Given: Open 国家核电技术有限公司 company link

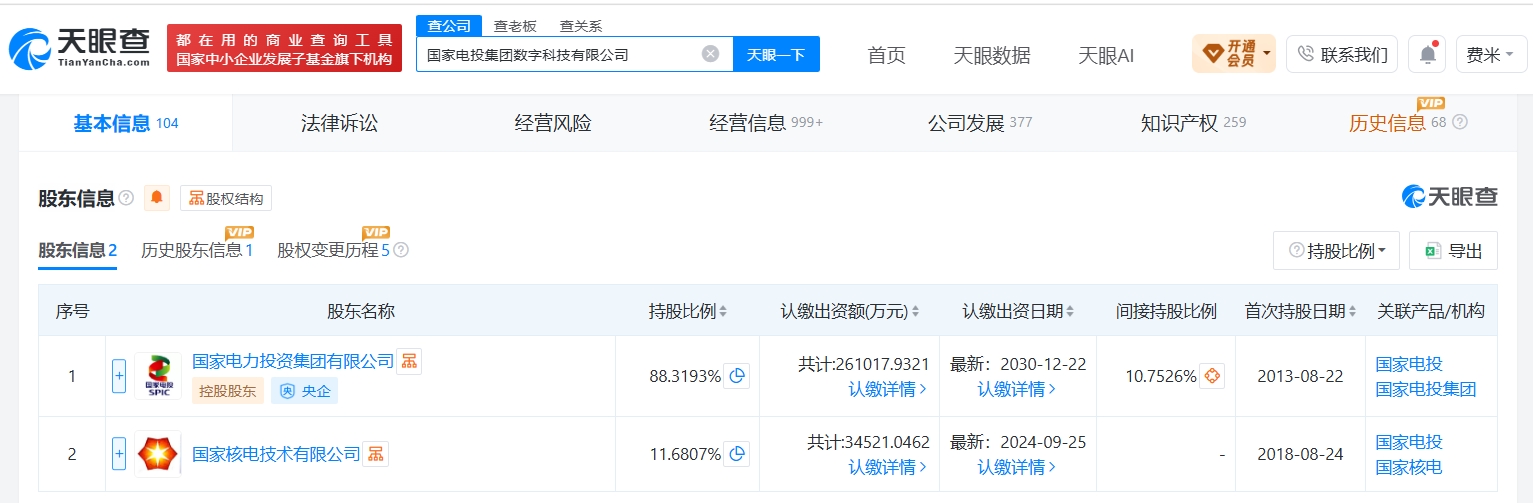Looking at the screenshot, I should point(276,454).
